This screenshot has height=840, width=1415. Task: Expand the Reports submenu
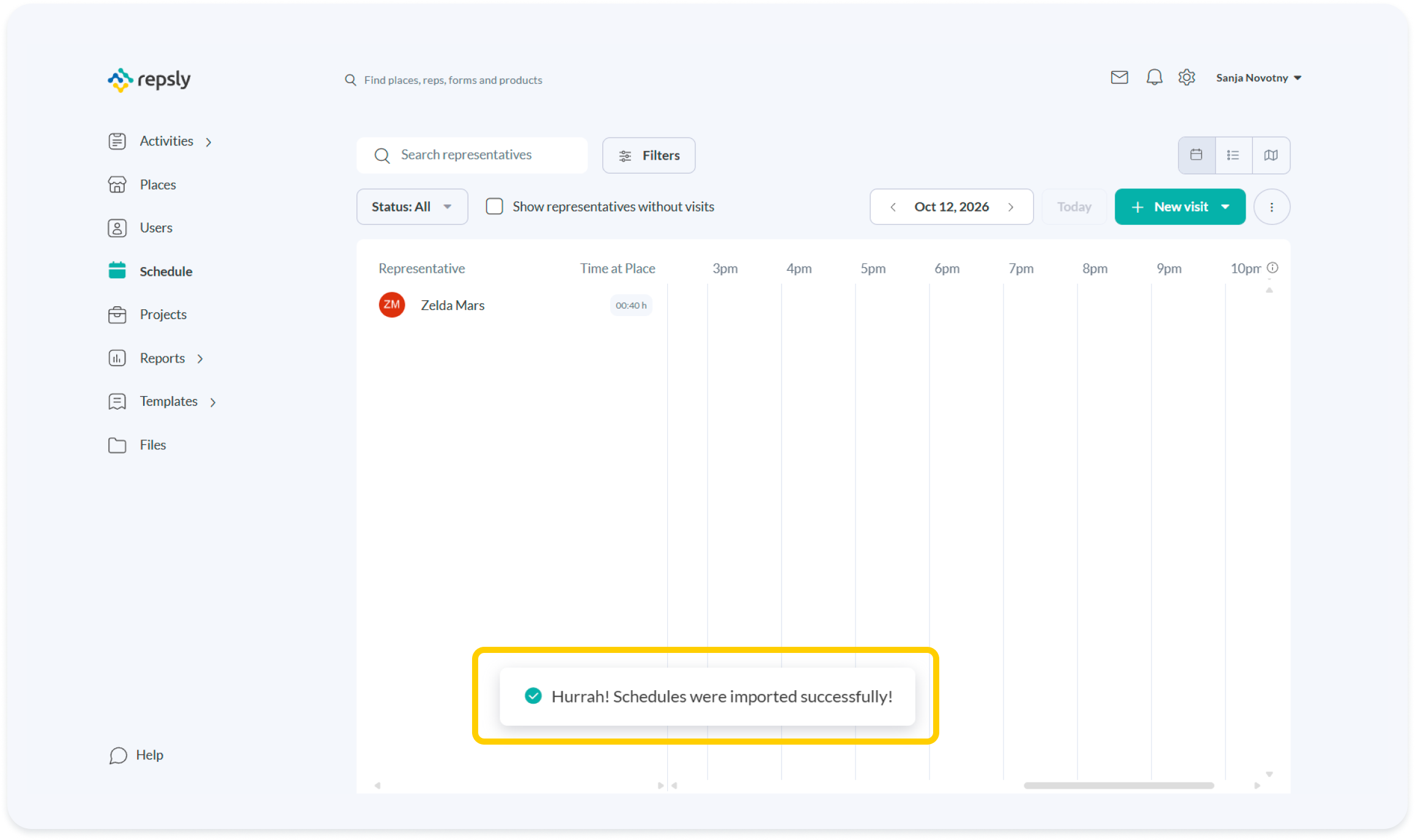tap(200, 359)
